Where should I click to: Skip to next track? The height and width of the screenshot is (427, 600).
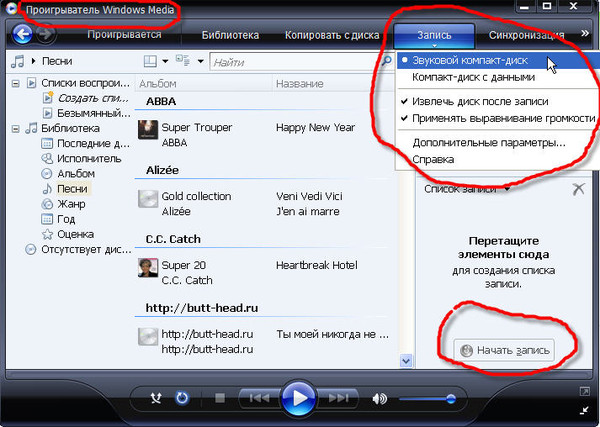click(x=338, y=399)
